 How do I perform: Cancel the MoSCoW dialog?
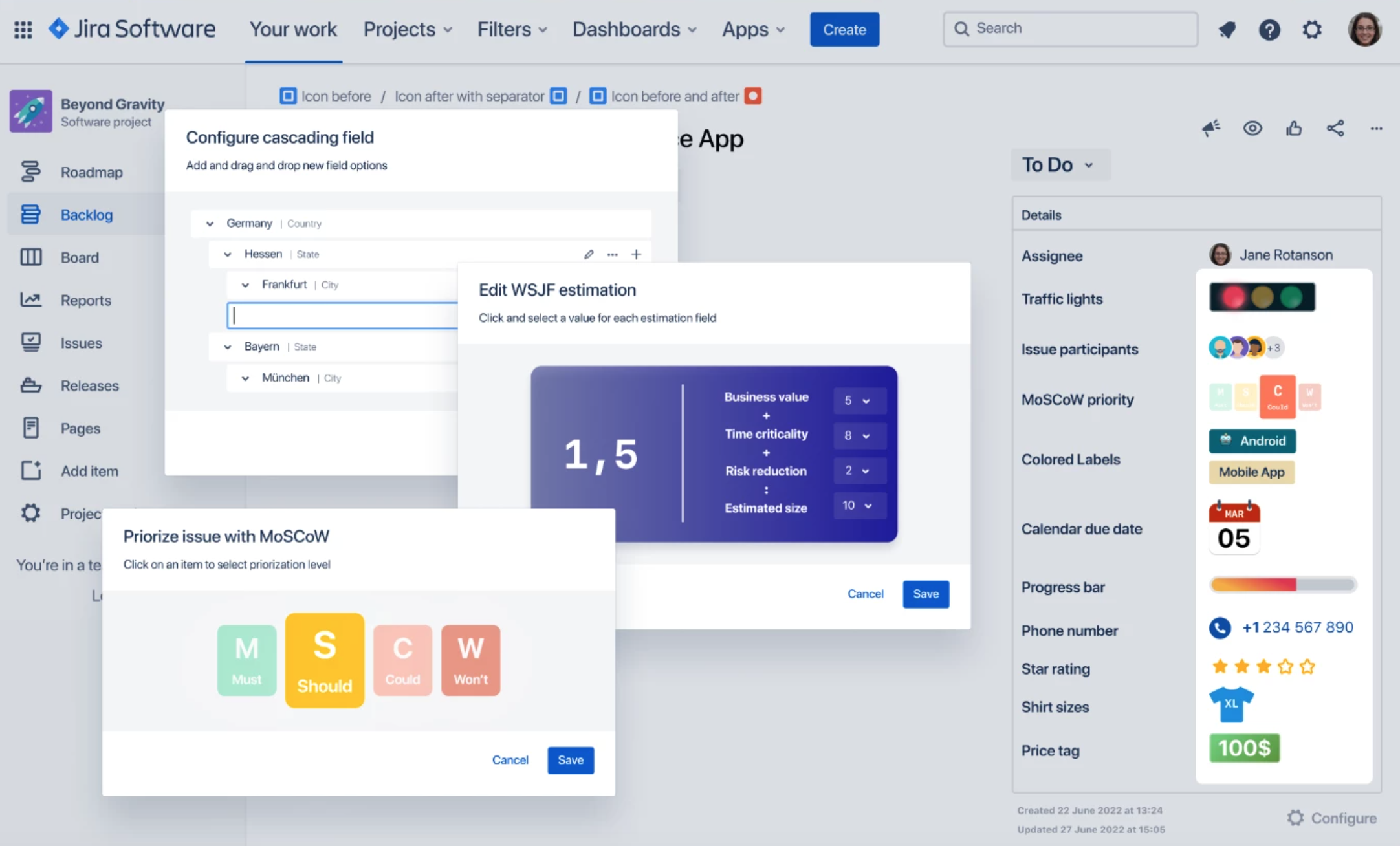510,760
